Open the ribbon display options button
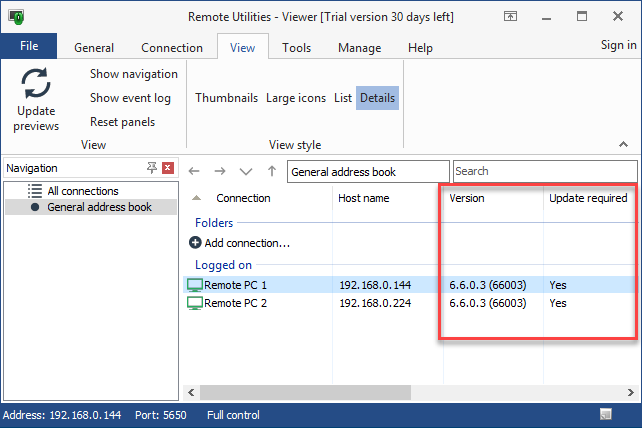 tap(510, 16)
